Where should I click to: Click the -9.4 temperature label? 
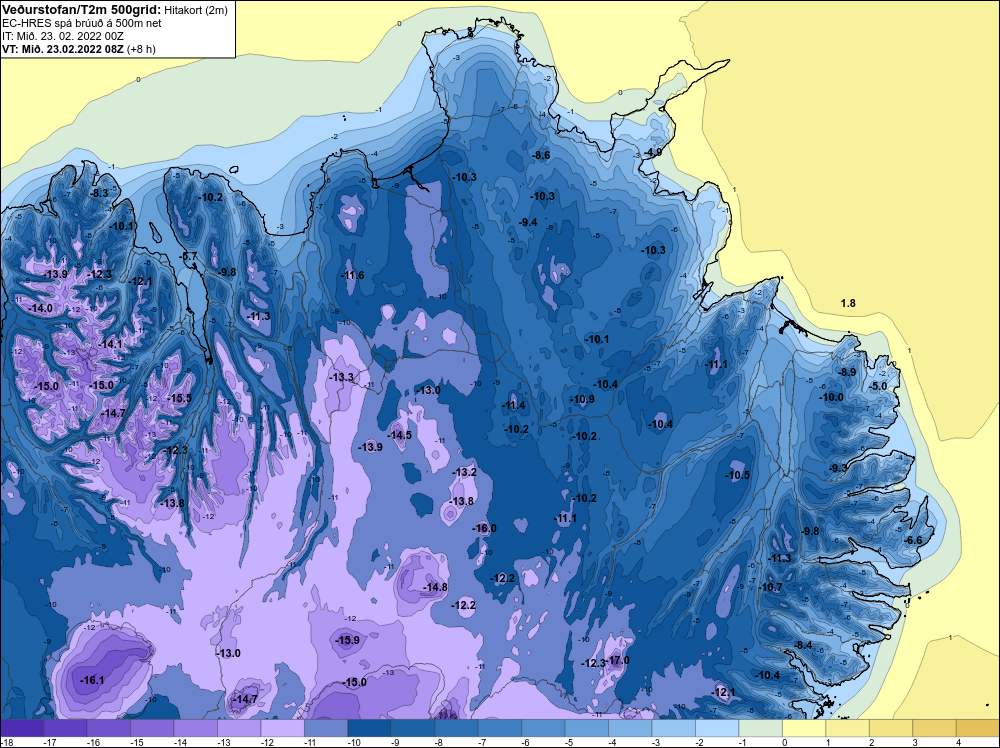coord(528,223)
